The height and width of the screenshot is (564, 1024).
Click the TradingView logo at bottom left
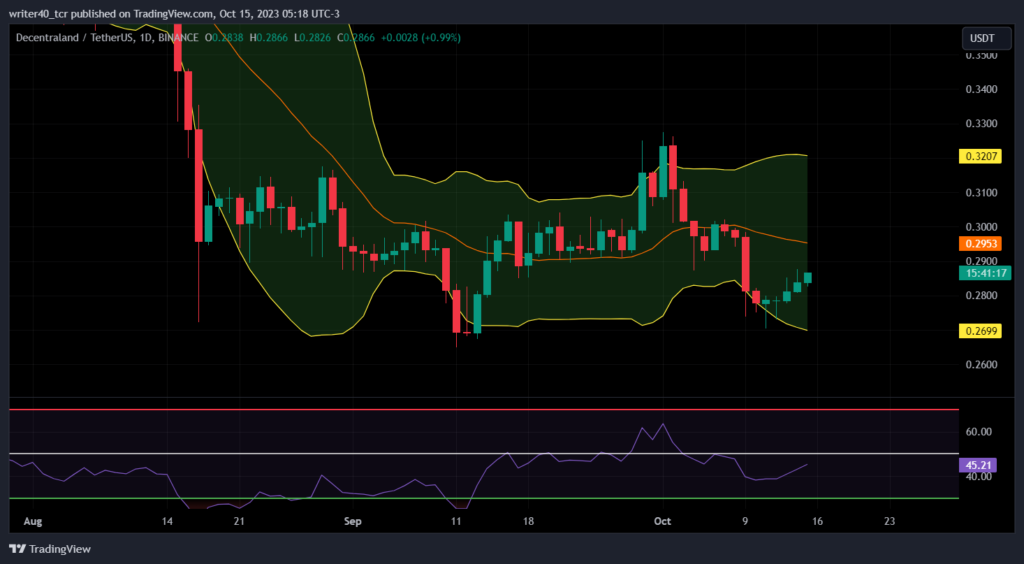click(50, 549)
